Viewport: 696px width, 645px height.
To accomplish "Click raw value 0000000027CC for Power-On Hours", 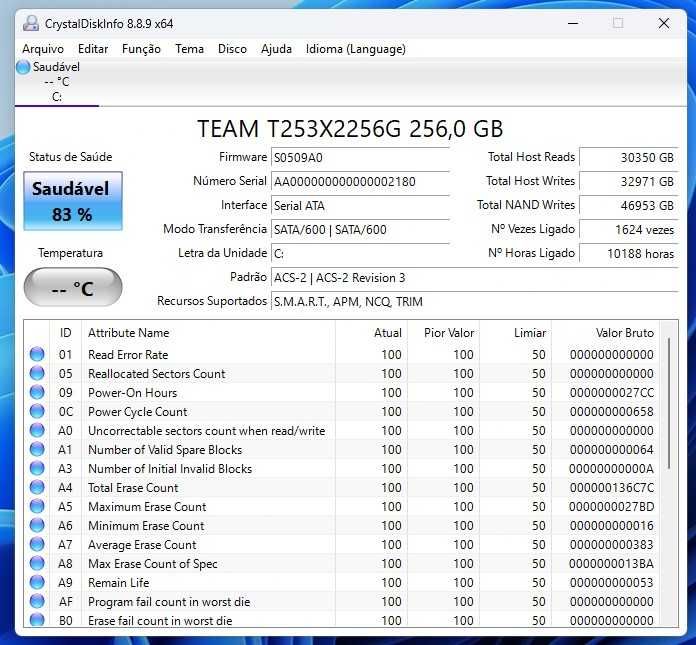I will [612, 392].
